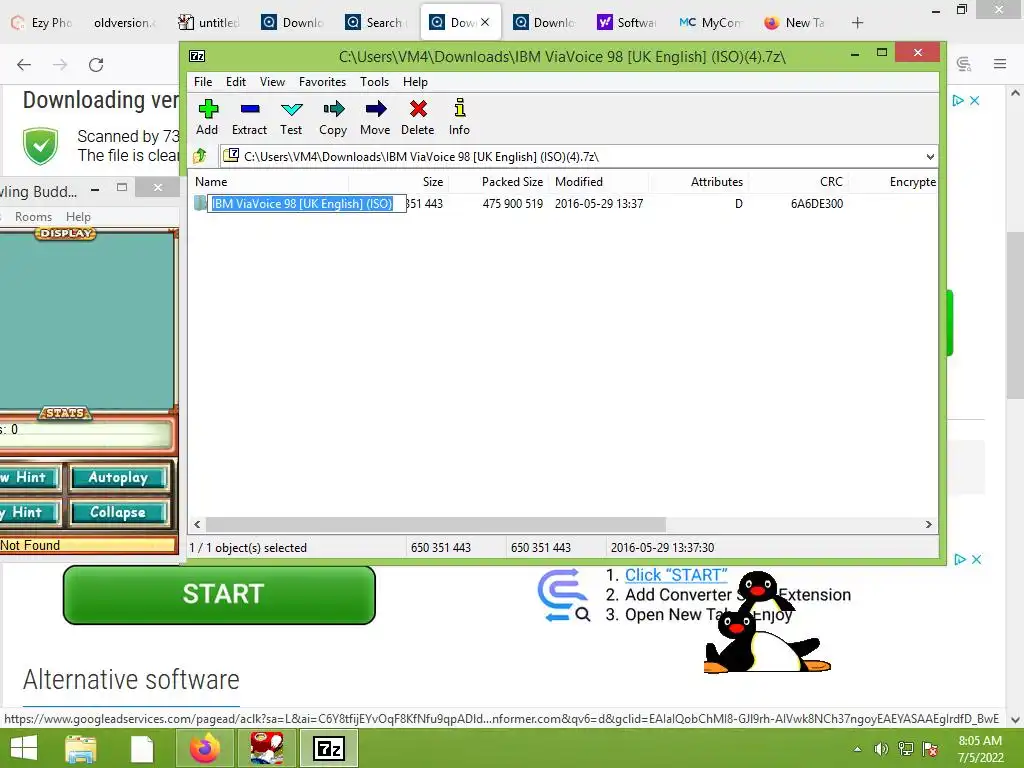This screenshot has width=1024, height=768.
Task: Go up one folder level icon
Action: 200,156
